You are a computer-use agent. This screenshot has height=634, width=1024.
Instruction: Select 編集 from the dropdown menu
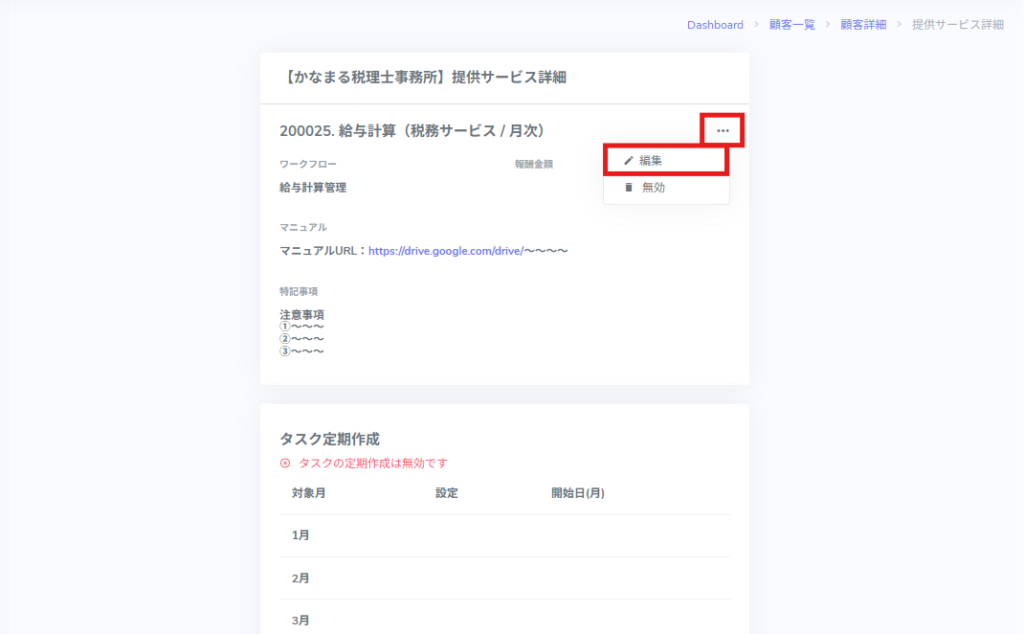tap(651, 160)
